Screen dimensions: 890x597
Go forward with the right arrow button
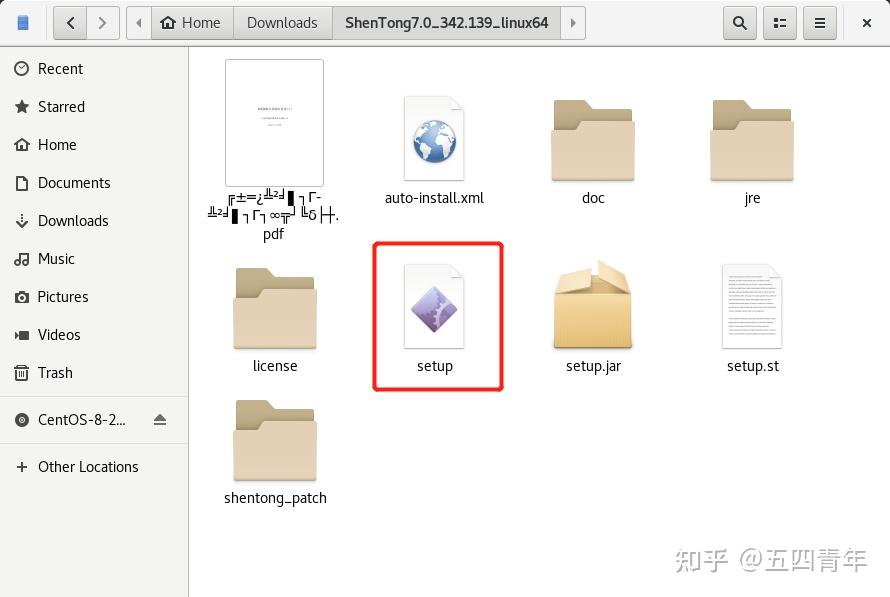pyautogui.click(x=102, y=23)
